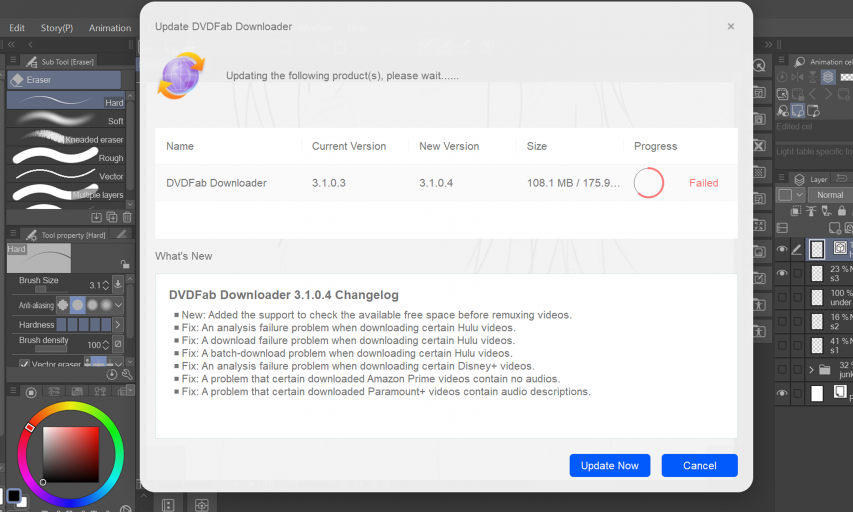This screenshot has width=853, height=512.
Task: Toggle the tool property lock icon
Action: click(x=125, y=264)
